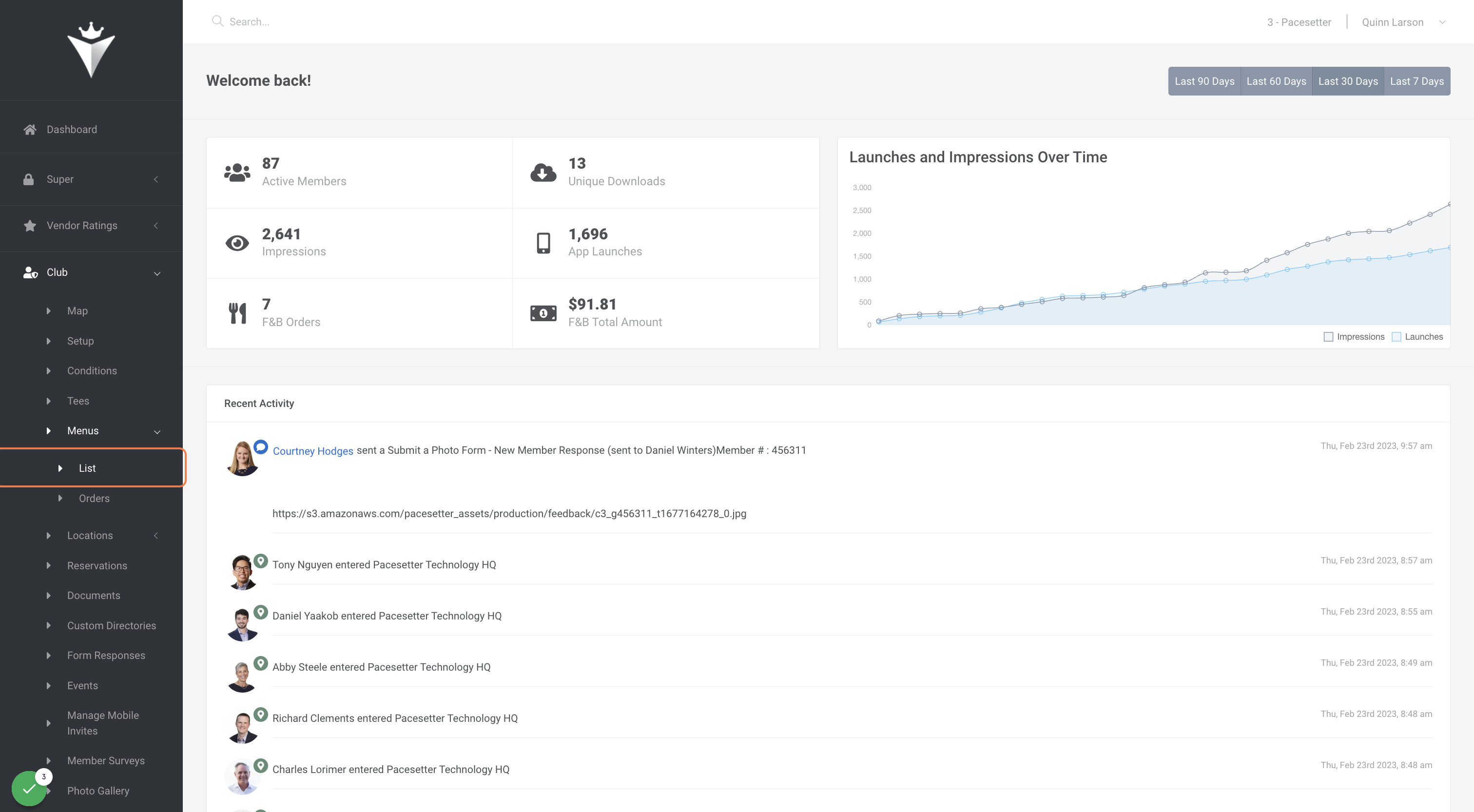Collapse the Menus submenu chevron
The width and height of the screenshot is (1474, 812).
[x=157, y=431]
